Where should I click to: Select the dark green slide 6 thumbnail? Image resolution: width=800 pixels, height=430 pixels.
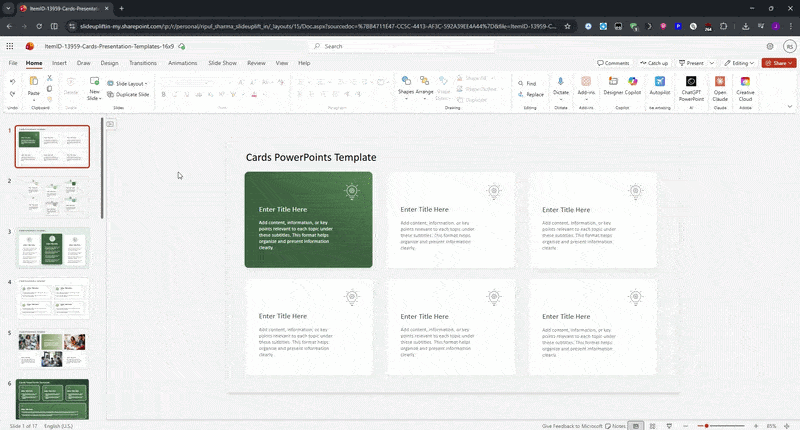pos(53,399)
